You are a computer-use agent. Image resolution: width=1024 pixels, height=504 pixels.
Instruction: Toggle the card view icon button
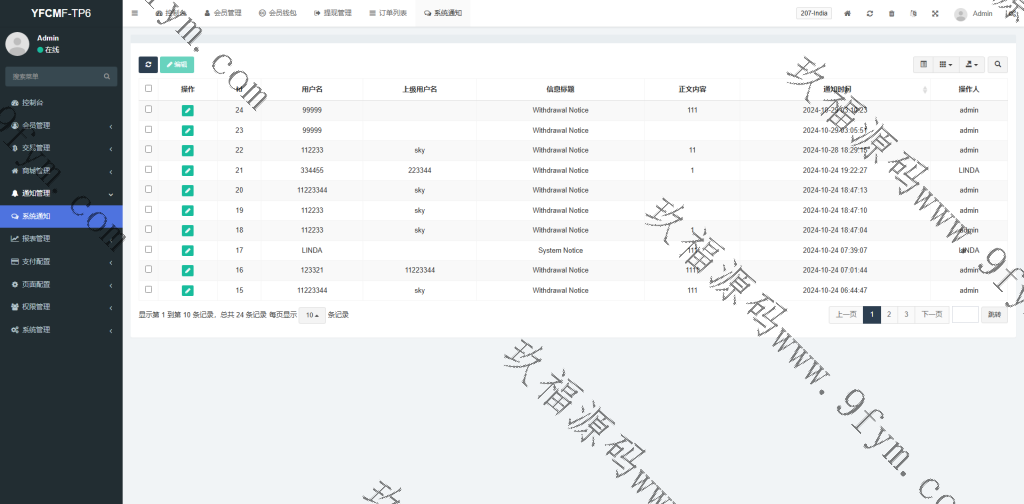point(923,64)
